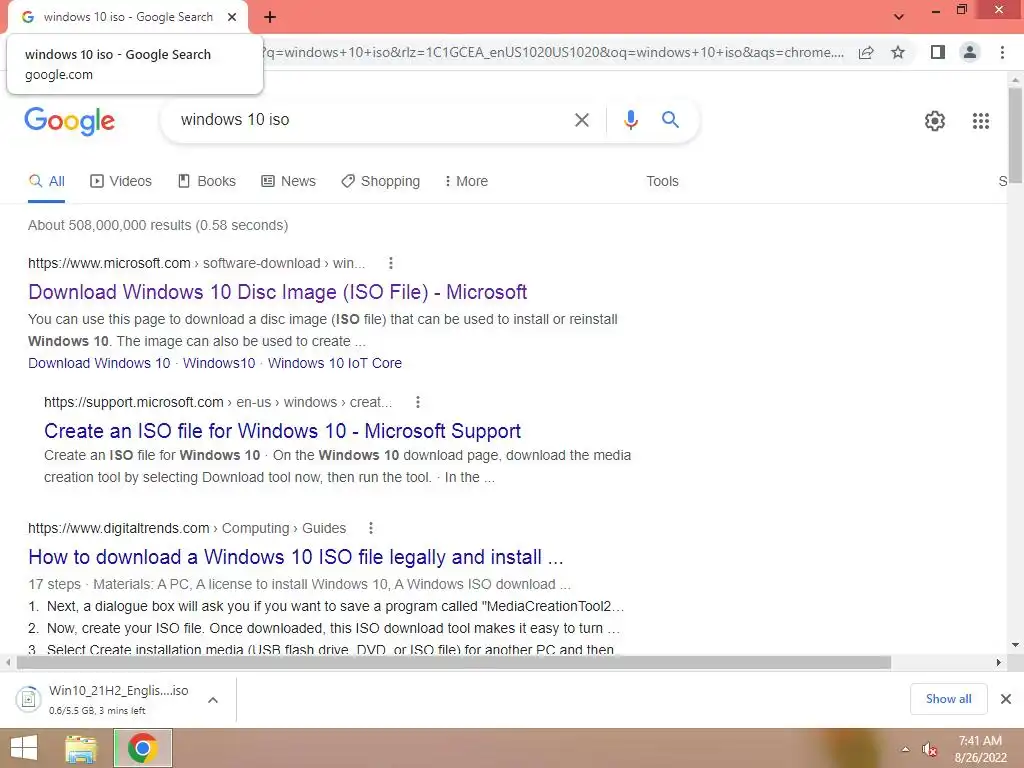
Task: Open the Google apps grid
Action: (x=980, y=121)
